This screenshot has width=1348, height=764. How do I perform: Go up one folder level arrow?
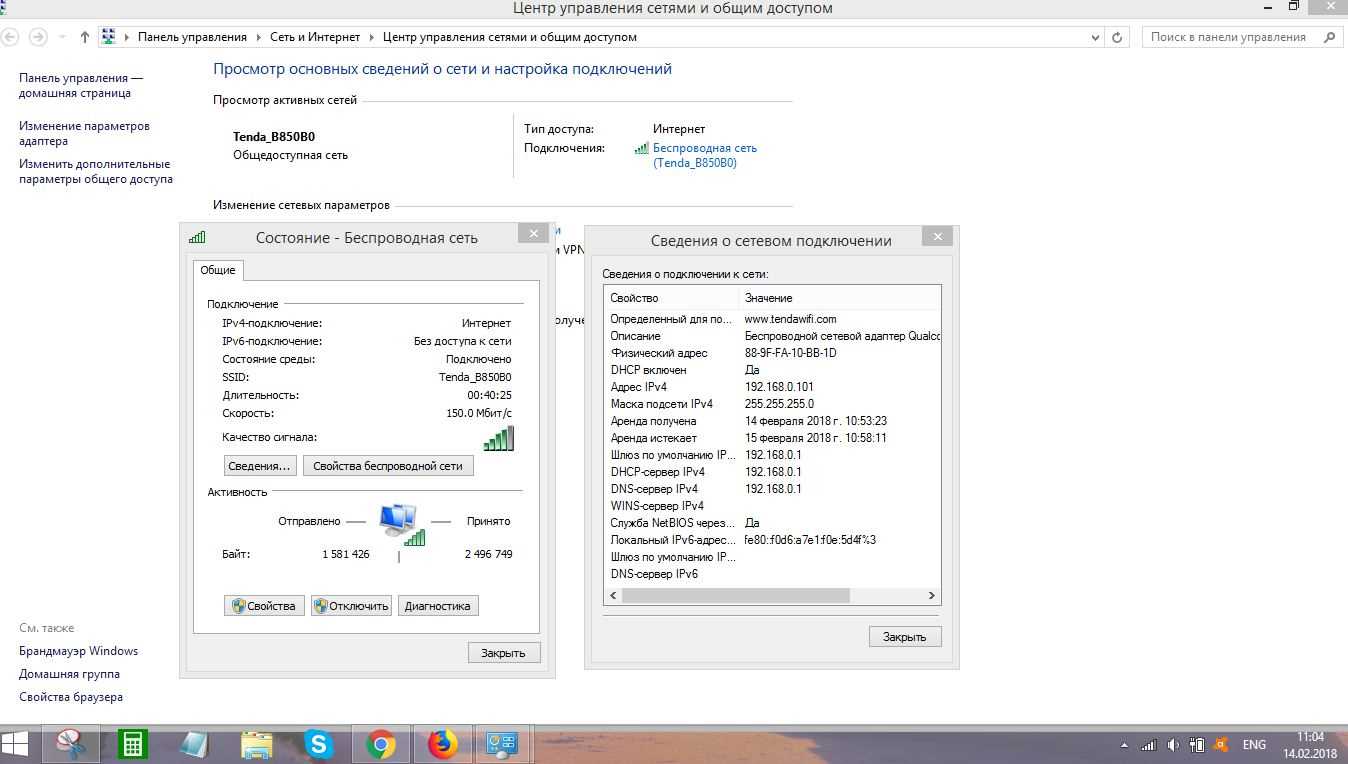pyautogui.click(x=85, y=37)
